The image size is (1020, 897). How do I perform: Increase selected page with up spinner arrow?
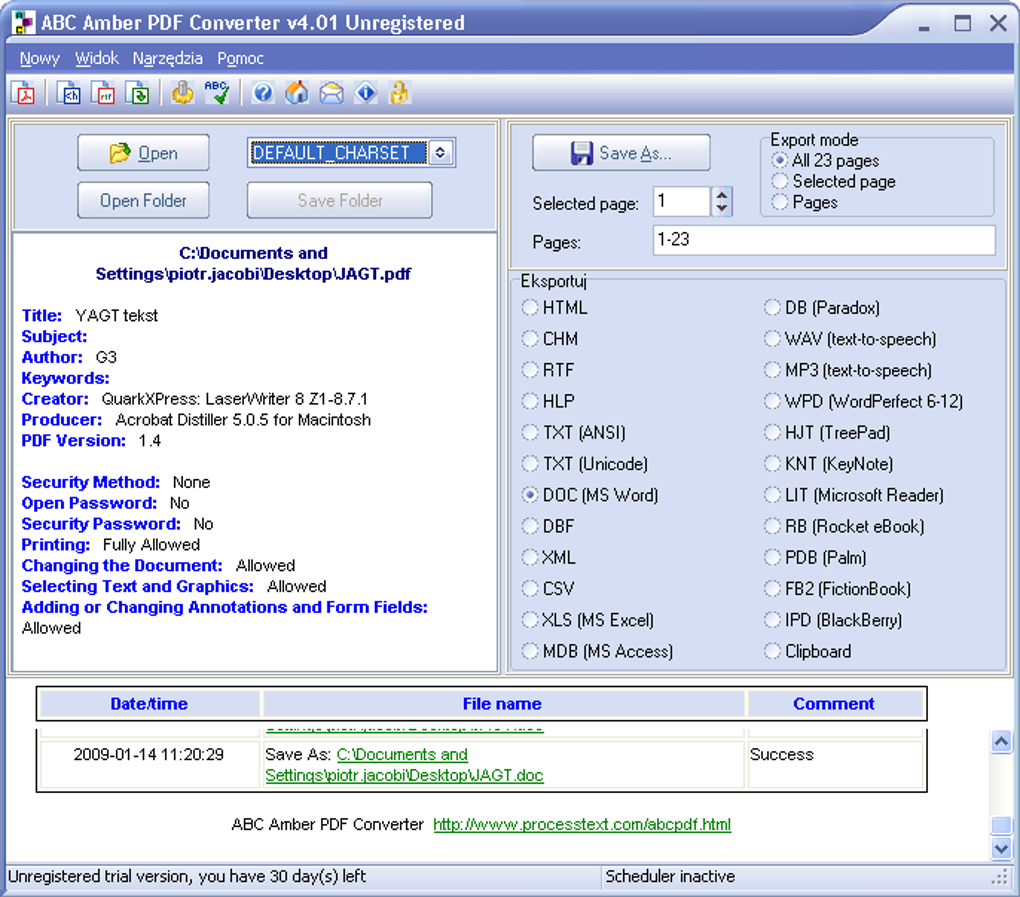coord(721,194)
